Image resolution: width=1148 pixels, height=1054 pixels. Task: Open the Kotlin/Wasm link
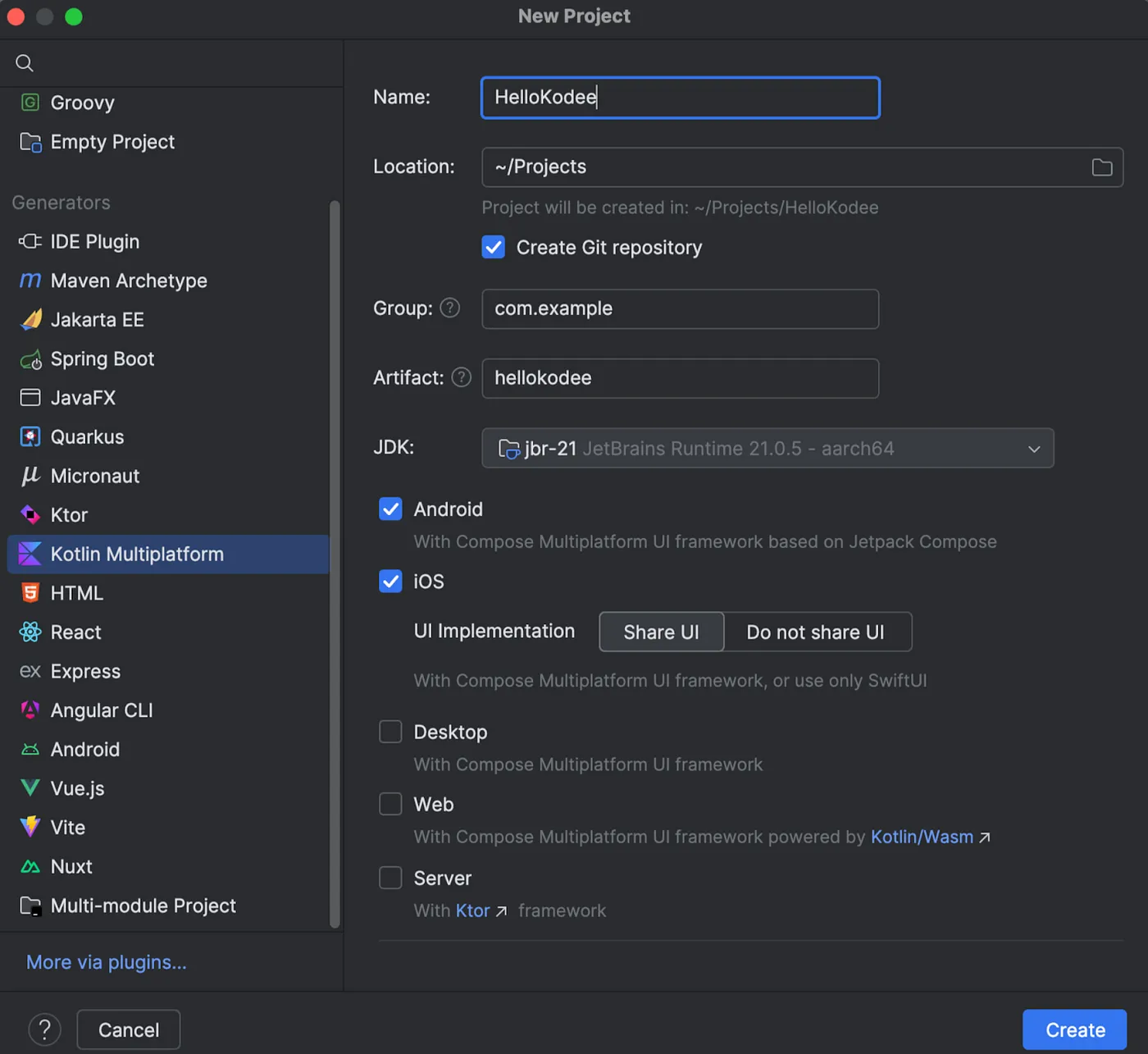tap(922, 837)
